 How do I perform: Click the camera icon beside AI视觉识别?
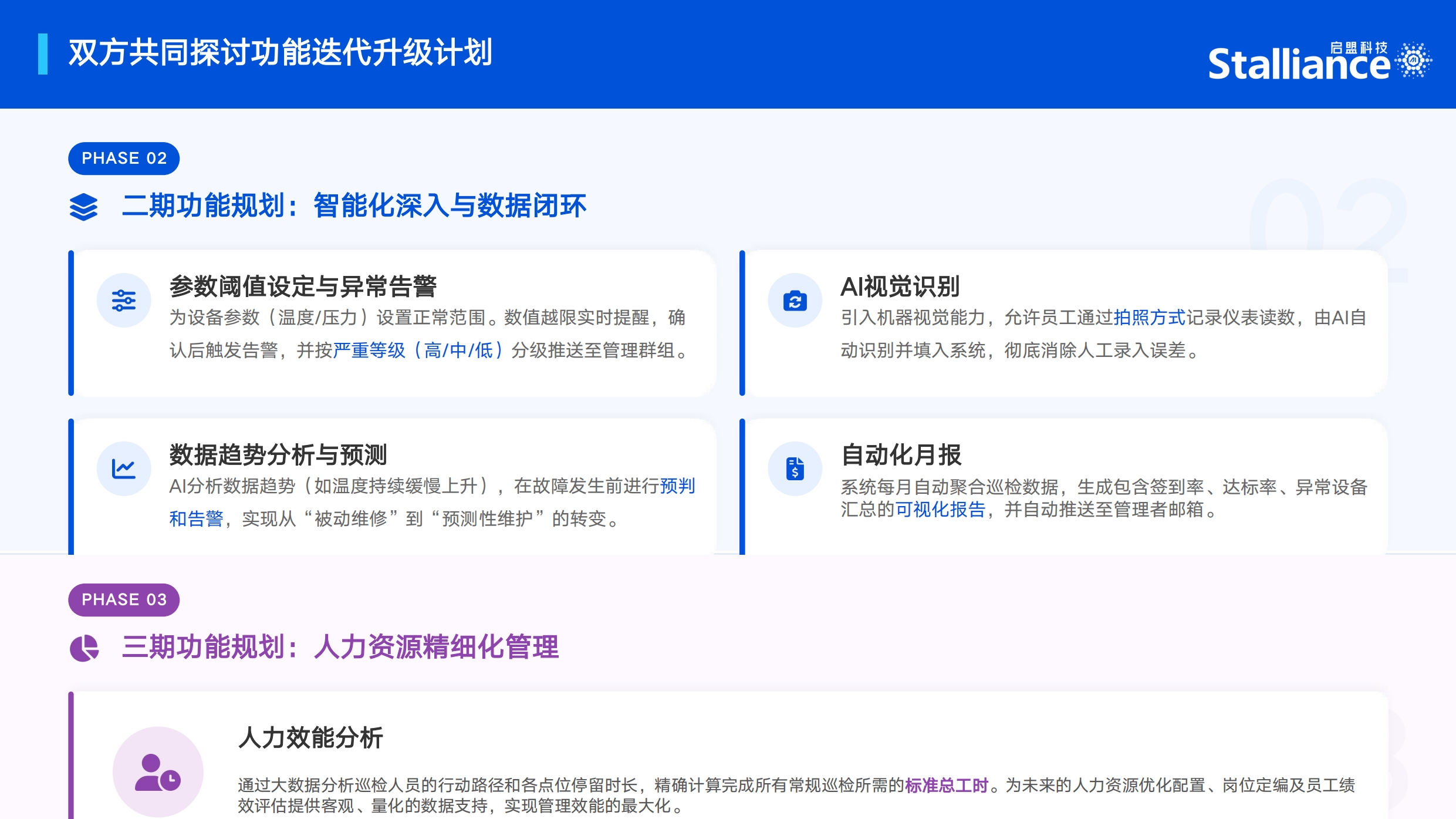795,301
